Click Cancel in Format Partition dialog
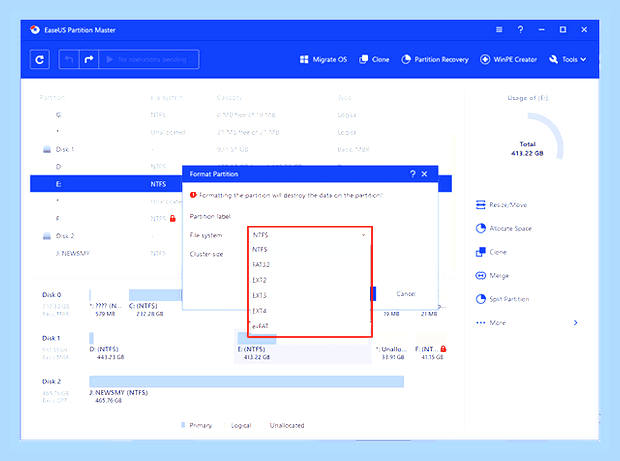The width and height of the screenshot is (620, 461). click(406, 294)
